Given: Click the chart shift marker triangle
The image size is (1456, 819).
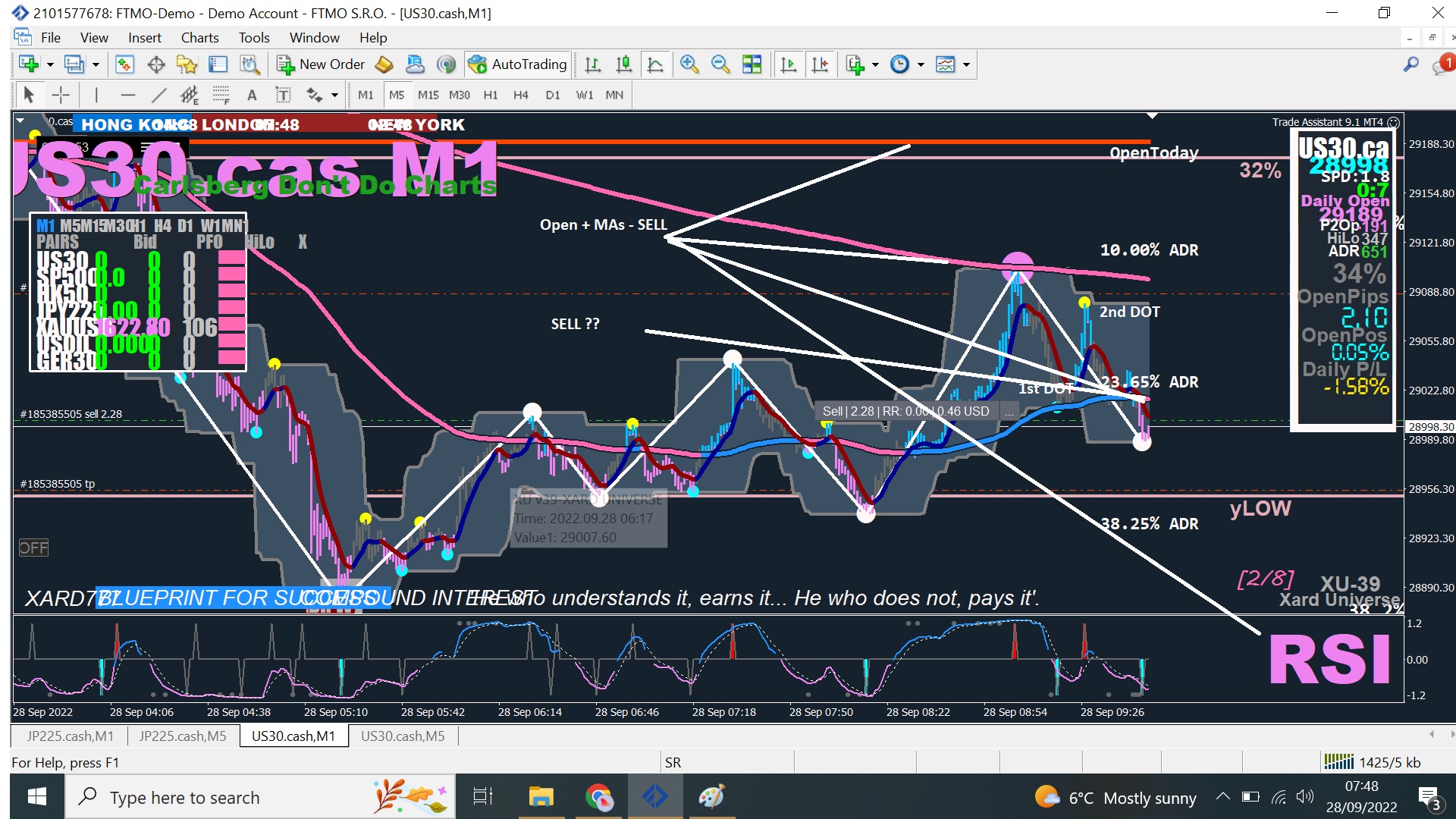Looking at the screenshot, I should click(1152, 116).
